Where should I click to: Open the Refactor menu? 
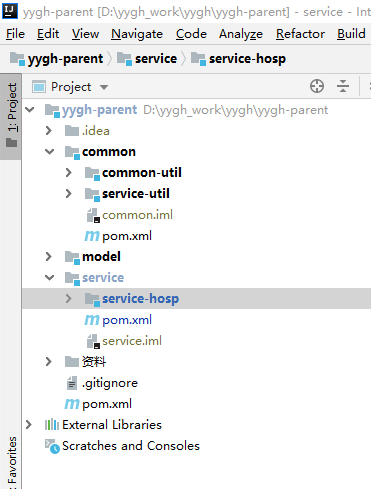coord(300,34)
